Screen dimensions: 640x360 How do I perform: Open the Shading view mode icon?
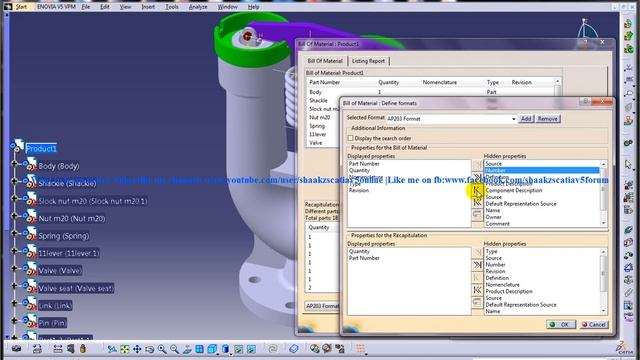225,349
